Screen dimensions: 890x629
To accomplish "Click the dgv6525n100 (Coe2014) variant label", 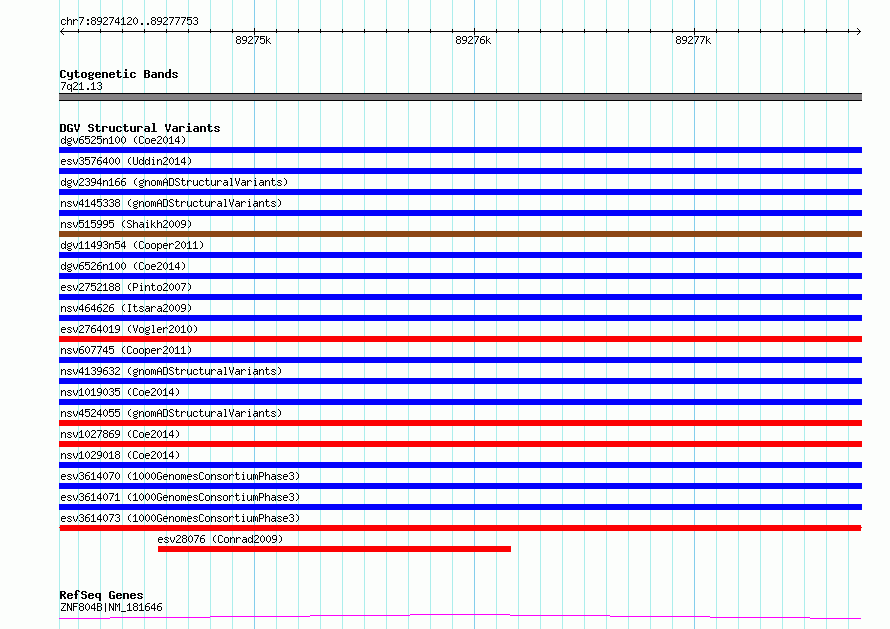I will point(123,140).
